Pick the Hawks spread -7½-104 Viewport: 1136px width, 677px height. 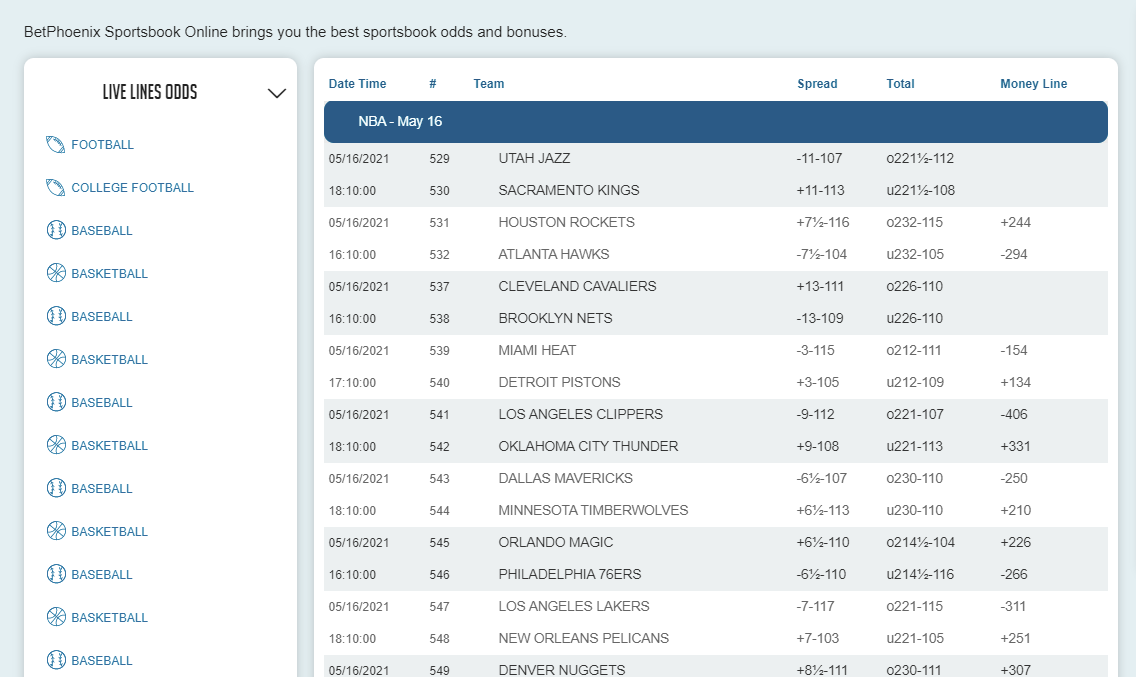point(822,254)
